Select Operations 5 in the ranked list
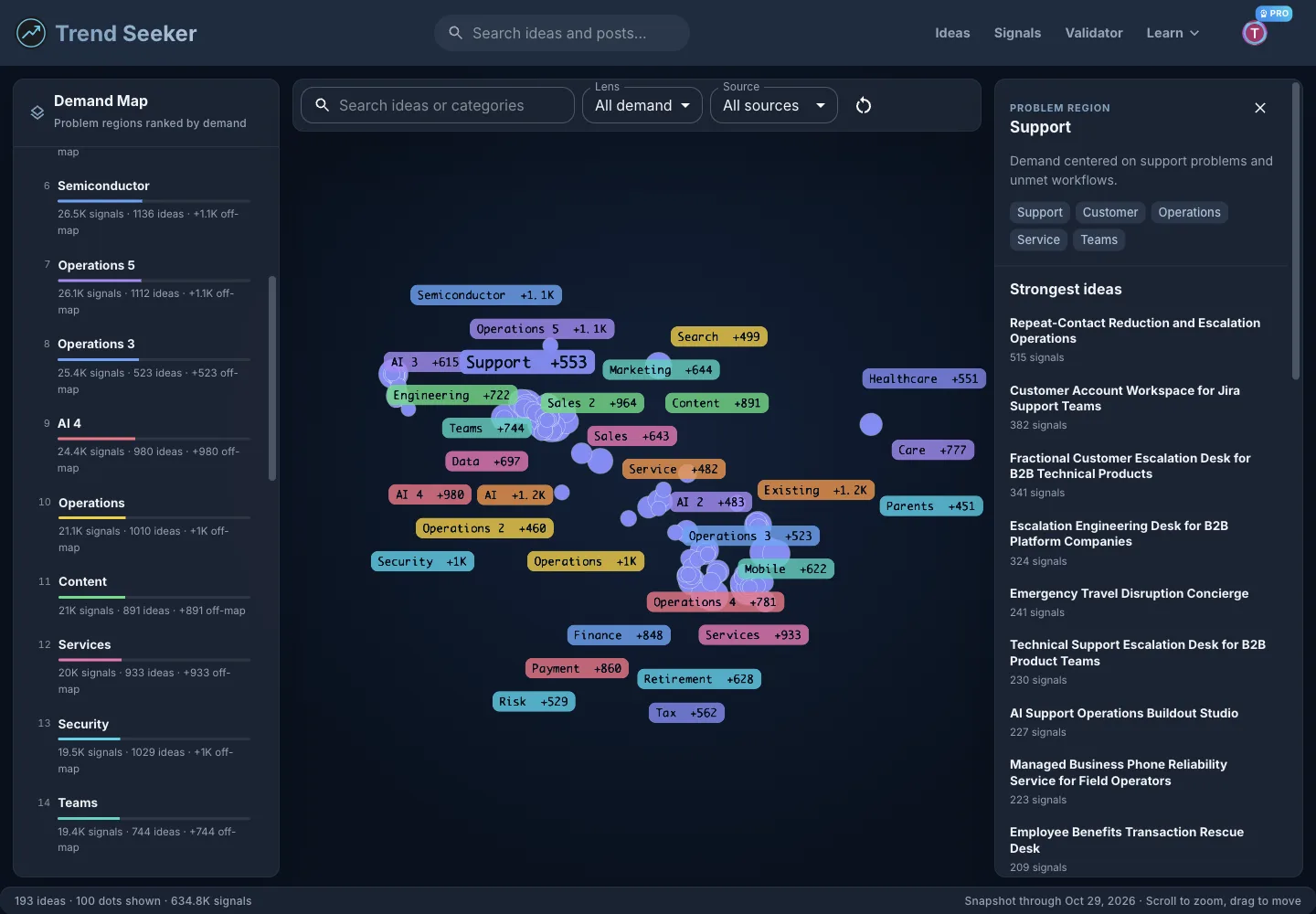This screenshot has height=914, width=1316. pyautogui.click(x=146, y=286)
